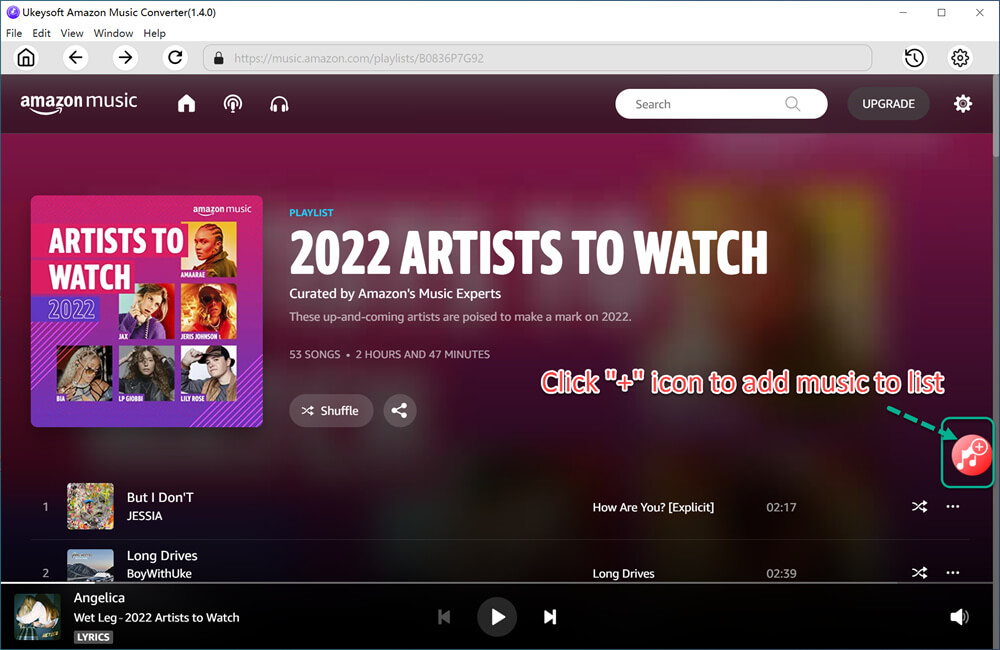Click the lock icon in address bar
Viewport: 1000px width, 650px height.
click(219, 58)
